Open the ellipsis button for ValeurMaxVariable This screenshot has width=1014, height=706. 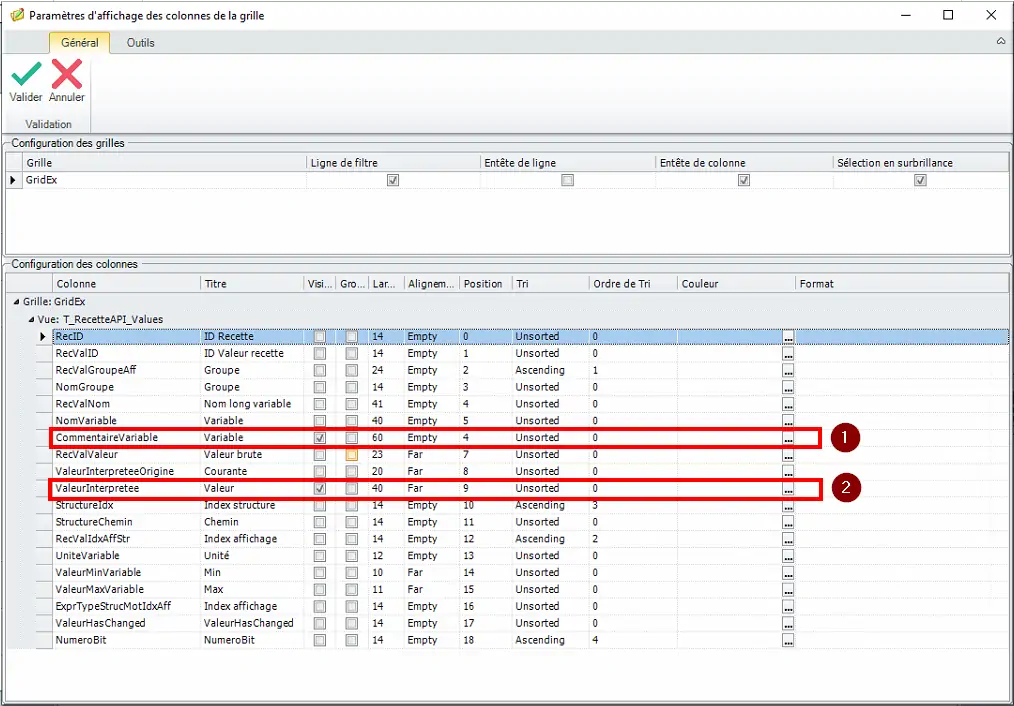788,590
